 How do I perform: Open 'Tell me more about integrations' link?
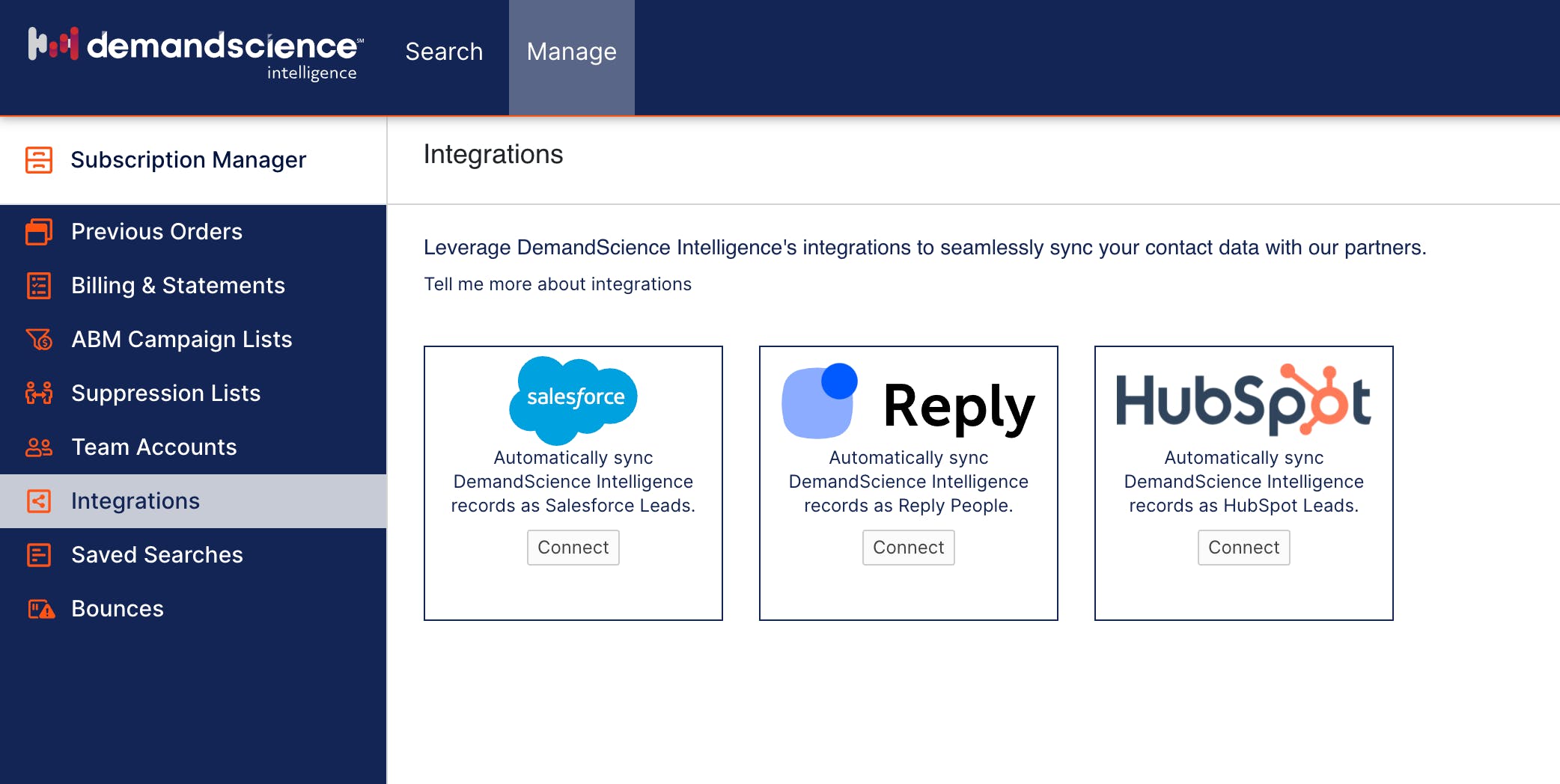point(558,284)
